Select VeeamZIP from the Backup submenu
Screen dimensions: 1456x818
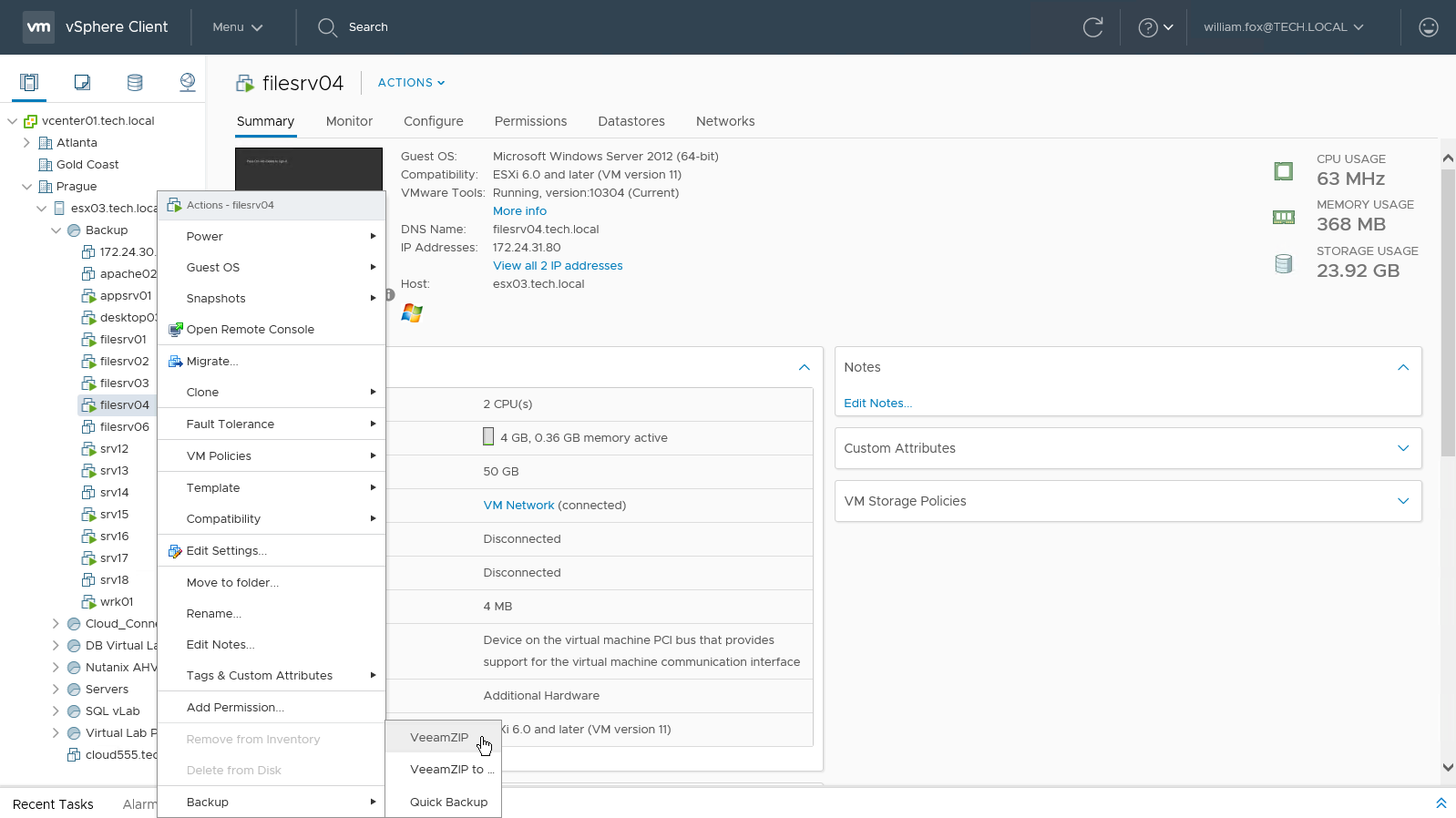pyautogui.click(x=439, y=738)
